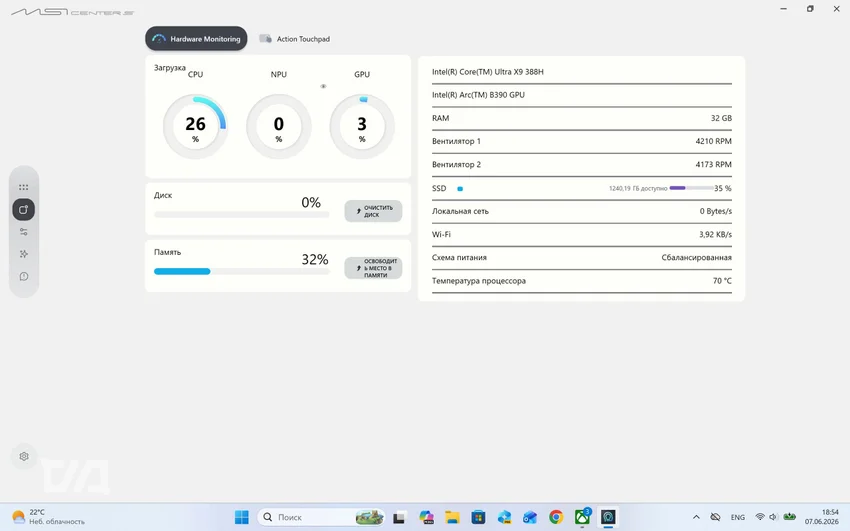This screenshot has width=850, height=531.
Task: Click the Диск usage progress bar
Action: [241, 215]
